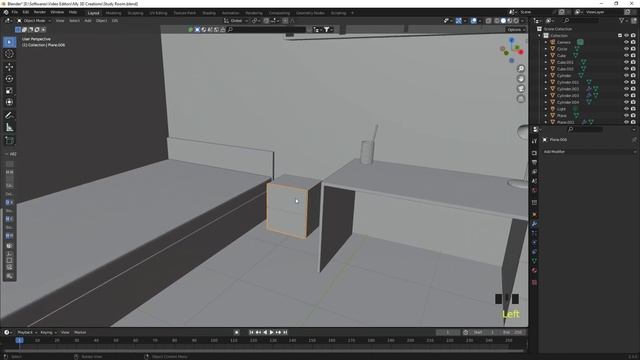640x360 pixels.
Task: Click the Options button in viewport header
Action: (x=516, y=29)
